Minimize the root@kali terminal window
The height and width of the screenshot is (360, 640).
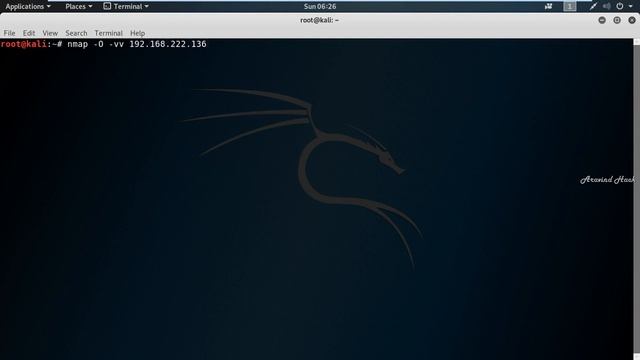tap(602, 20)
